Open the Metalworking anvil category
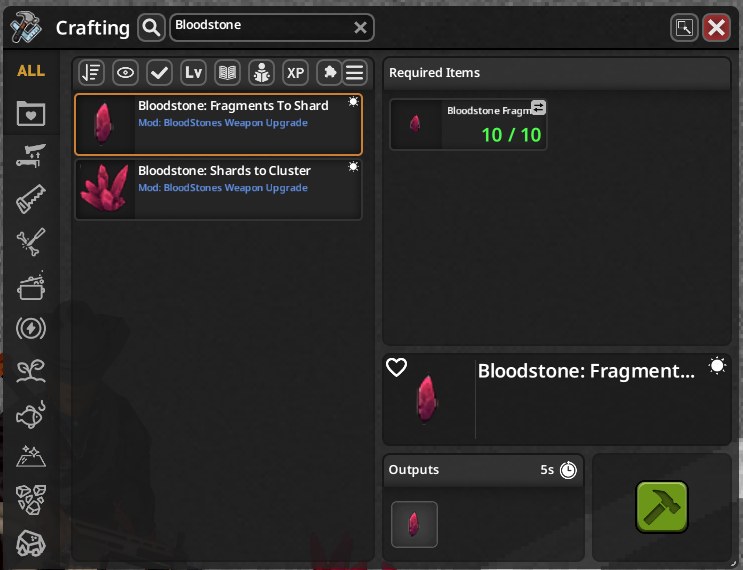 pos(31,156)
